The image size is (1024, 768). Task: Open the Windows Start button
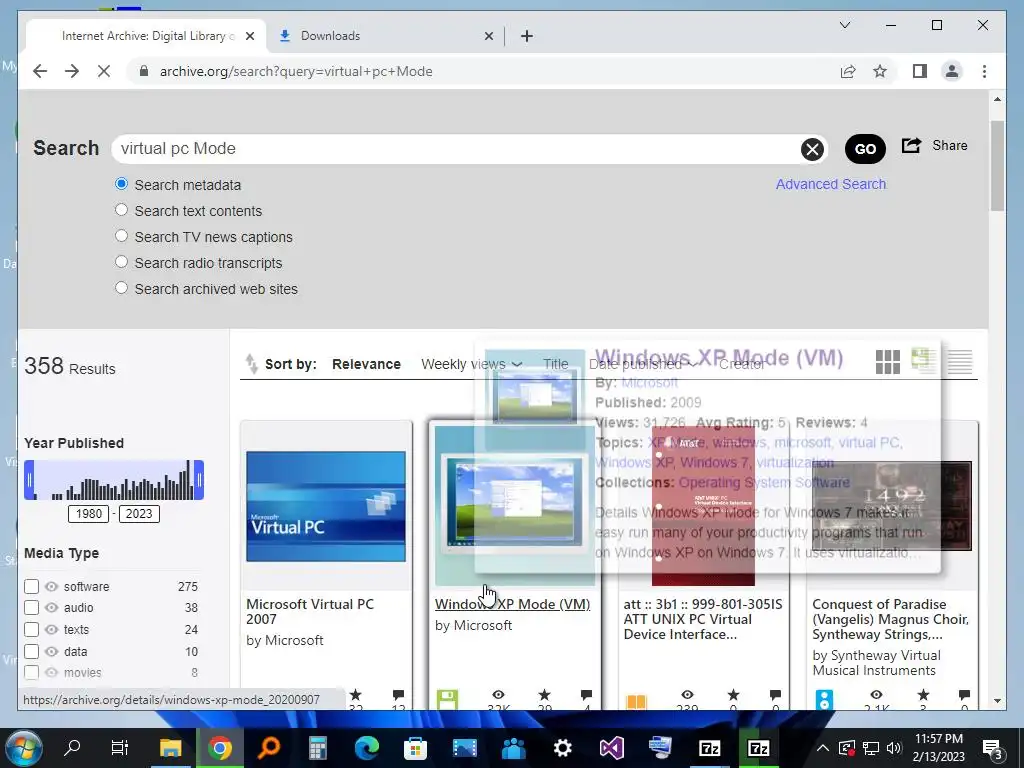[x=23, y=748]
